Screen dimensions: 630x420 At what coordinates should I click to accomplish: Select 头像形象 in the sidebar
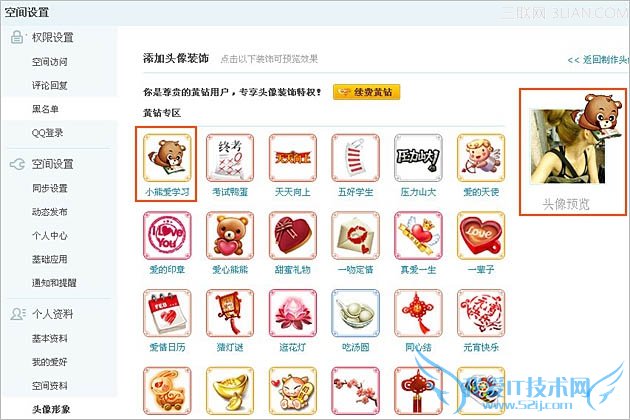(51, 409)
